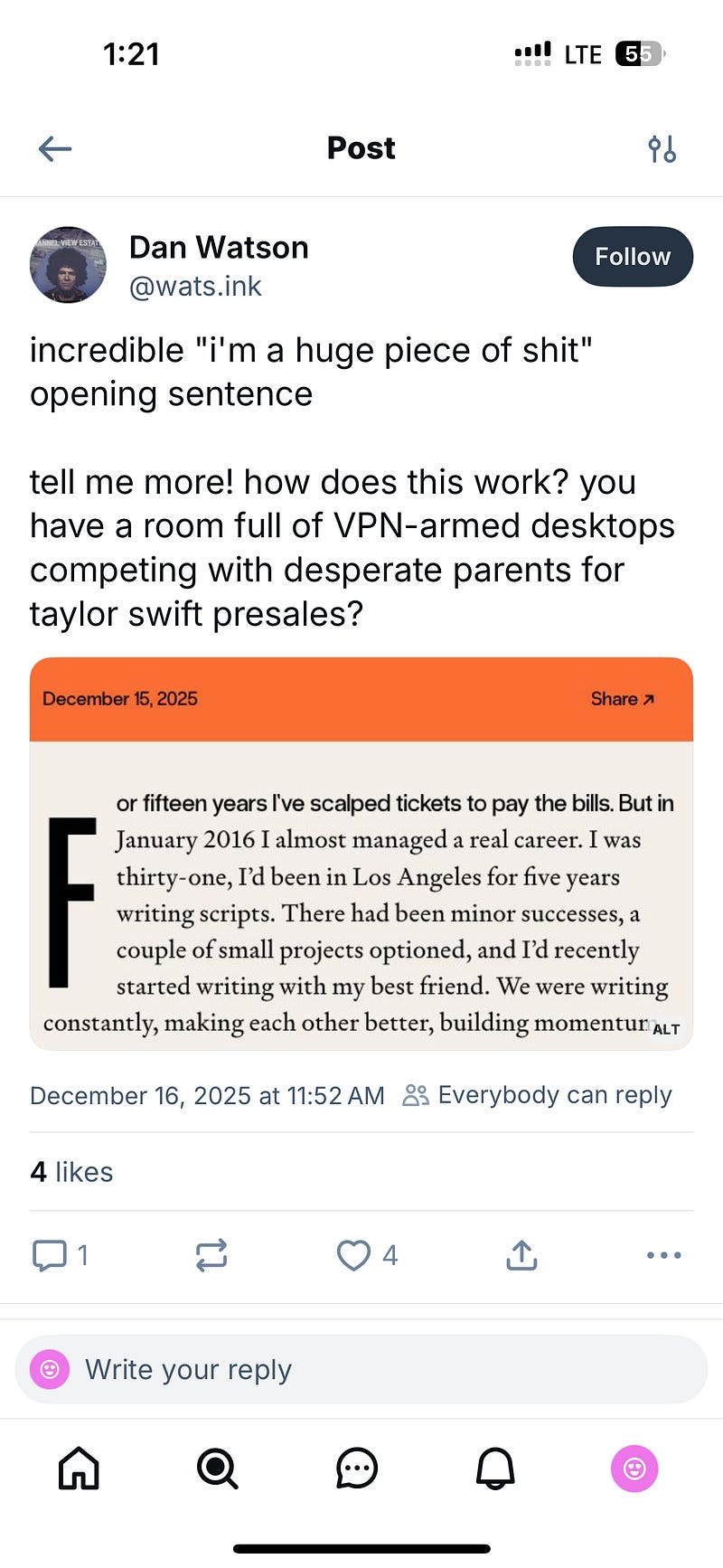Go to Home tab in bottom bar

tap(79, 1468)
